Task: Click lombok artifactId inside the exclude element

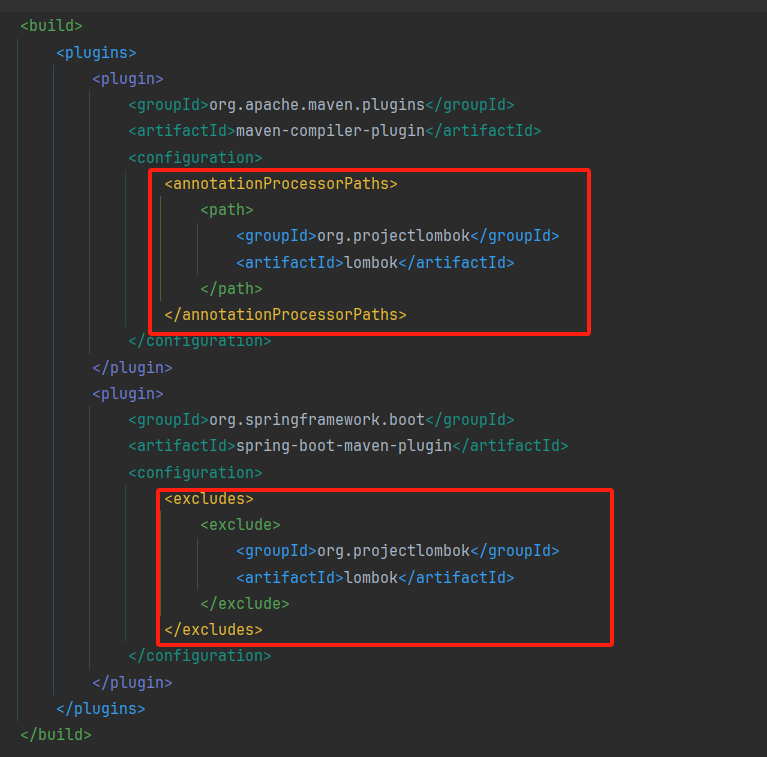Action: coord(371,578)
